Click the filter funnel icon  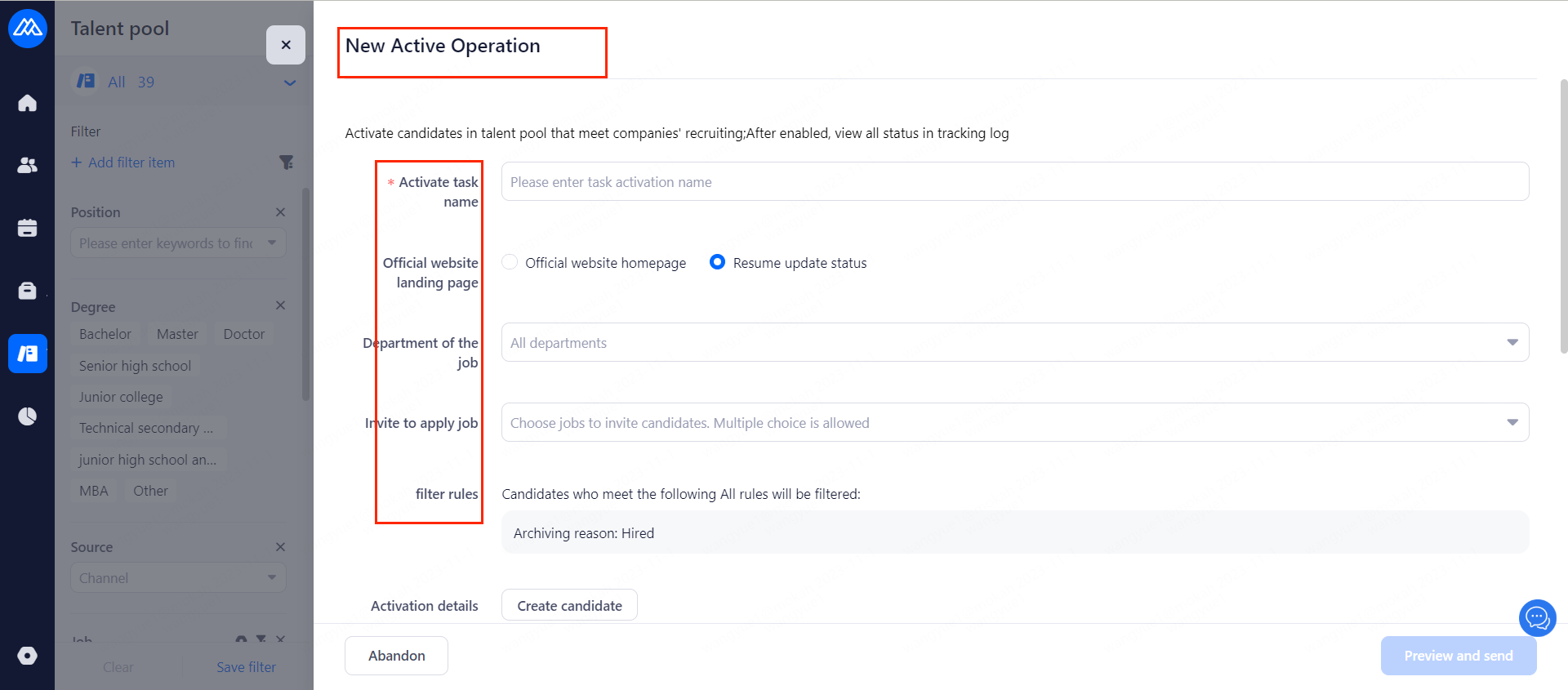coord(286,162)
